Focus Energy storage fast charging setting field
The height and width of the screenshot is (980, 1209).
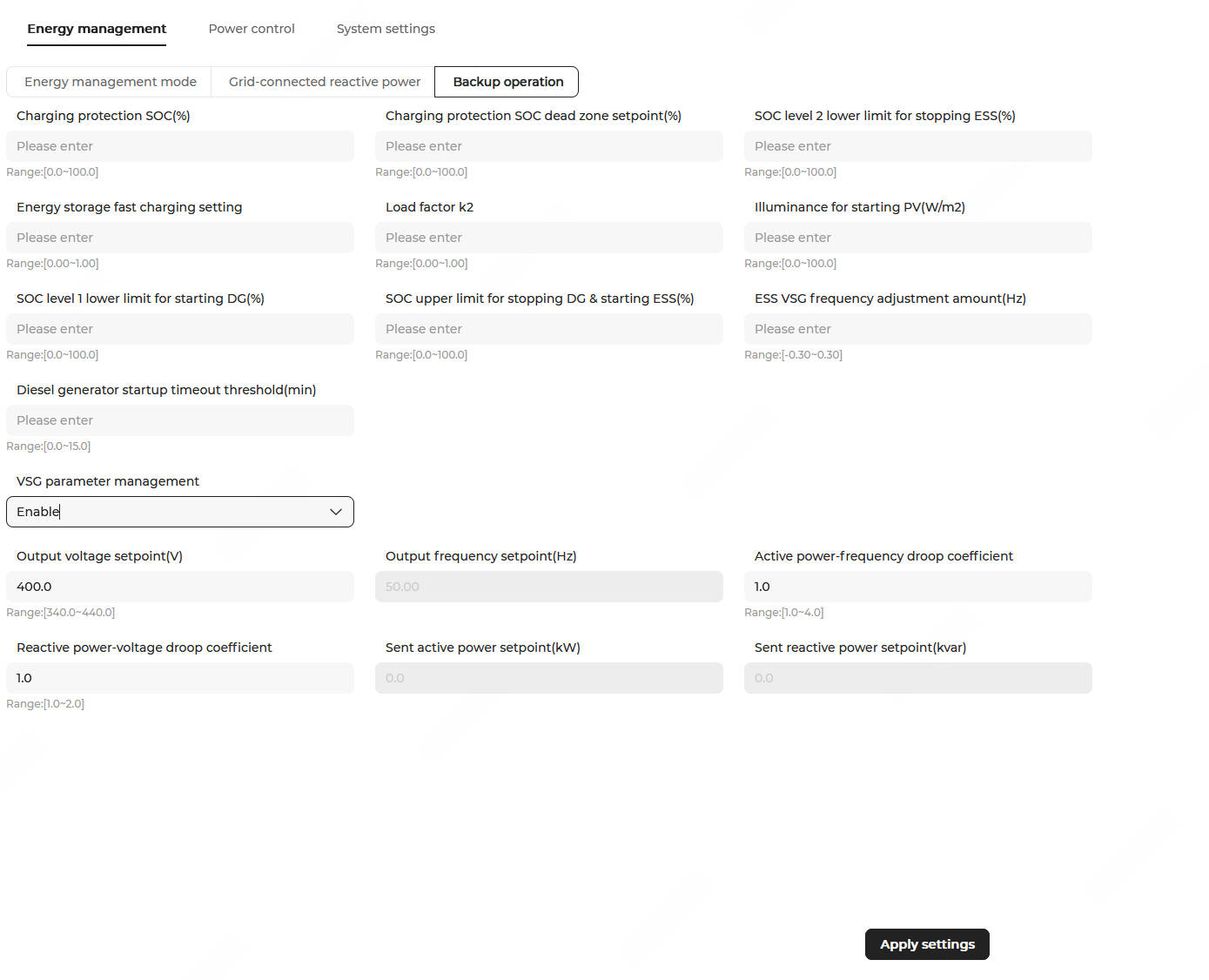(x=180, y=238)
